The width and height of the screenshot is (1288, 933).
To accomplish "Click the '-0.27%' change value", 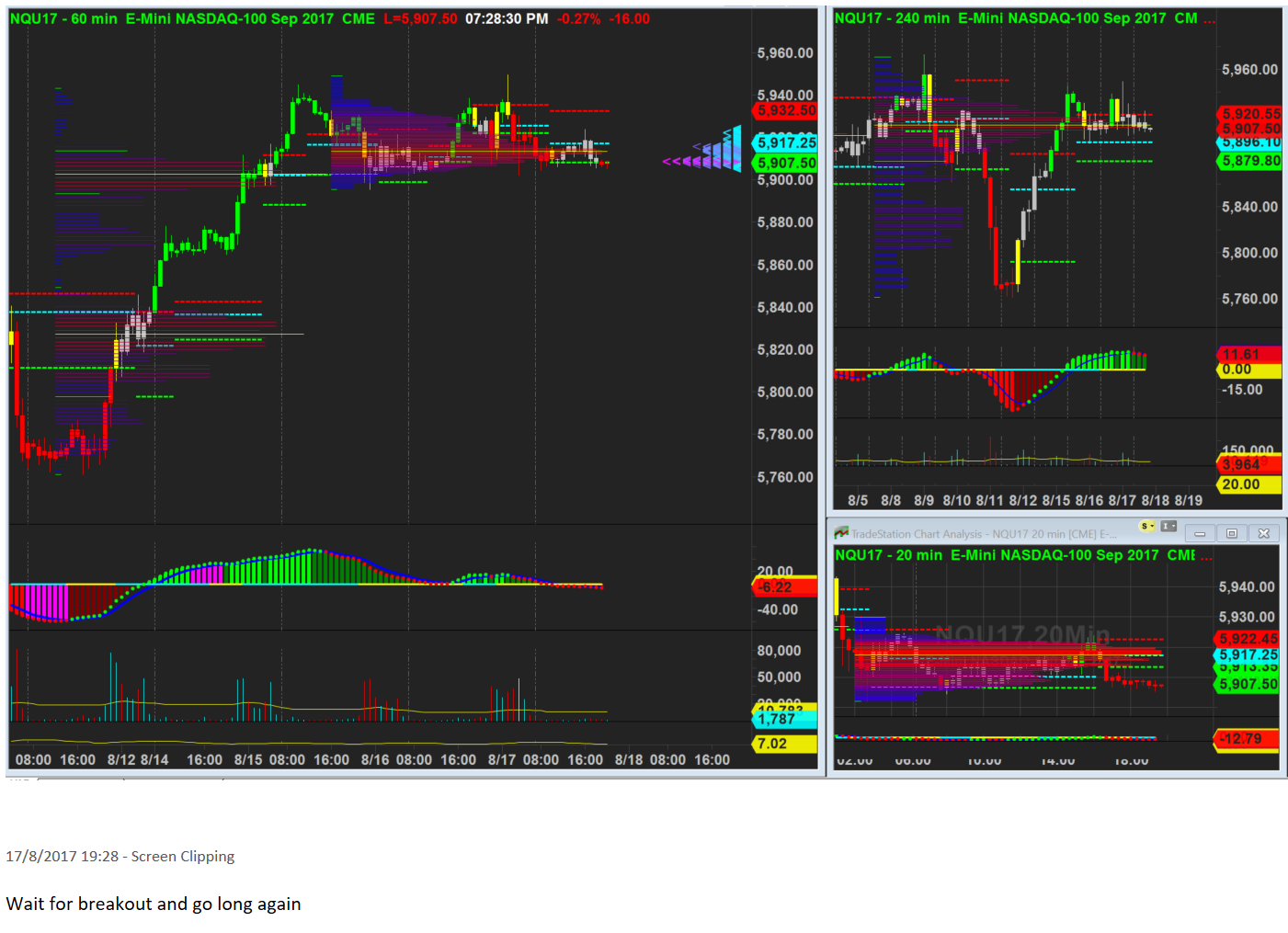I will click(579, 18).
